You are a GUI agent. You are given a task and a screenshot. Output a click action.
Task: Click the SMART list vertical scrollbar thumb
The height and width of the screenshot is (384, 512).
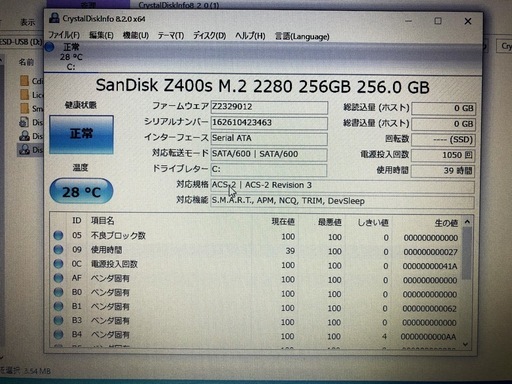[467, 253]
